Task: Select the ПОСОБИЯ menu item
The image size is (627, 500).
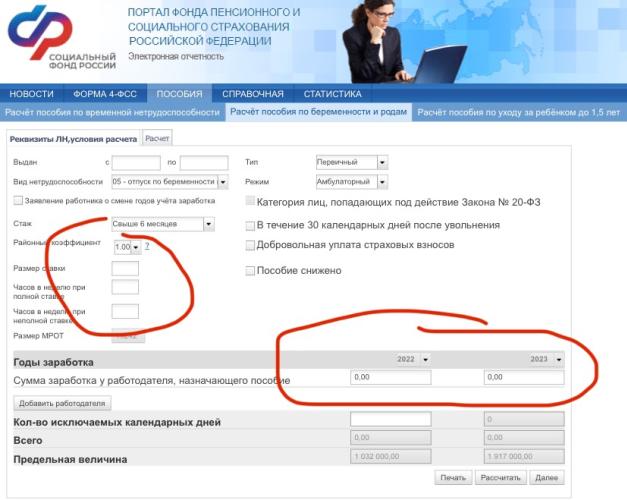Action: click(180, 94)
